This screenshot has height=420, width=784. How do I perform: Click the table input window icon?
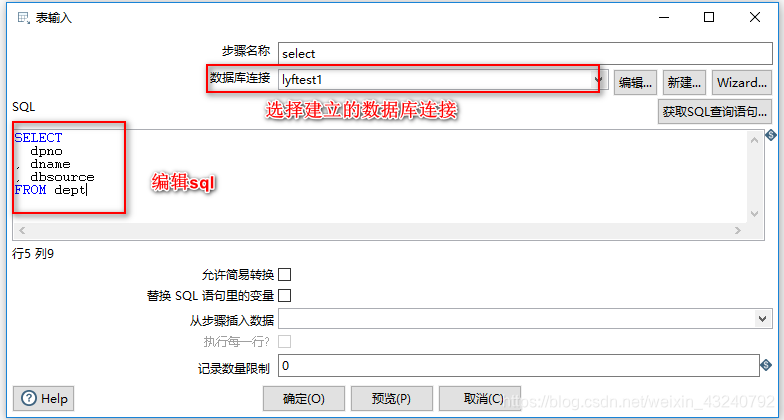click(23, 18)
